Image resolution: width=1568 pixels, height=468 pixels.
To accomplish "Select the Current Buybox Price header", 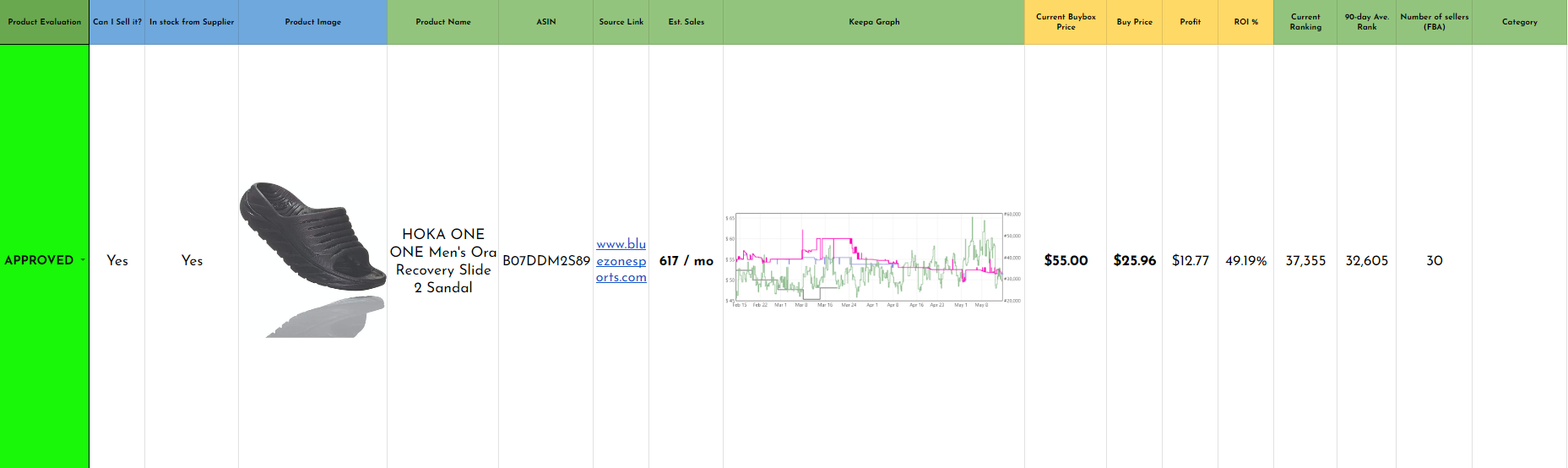I will [1066, 22].
